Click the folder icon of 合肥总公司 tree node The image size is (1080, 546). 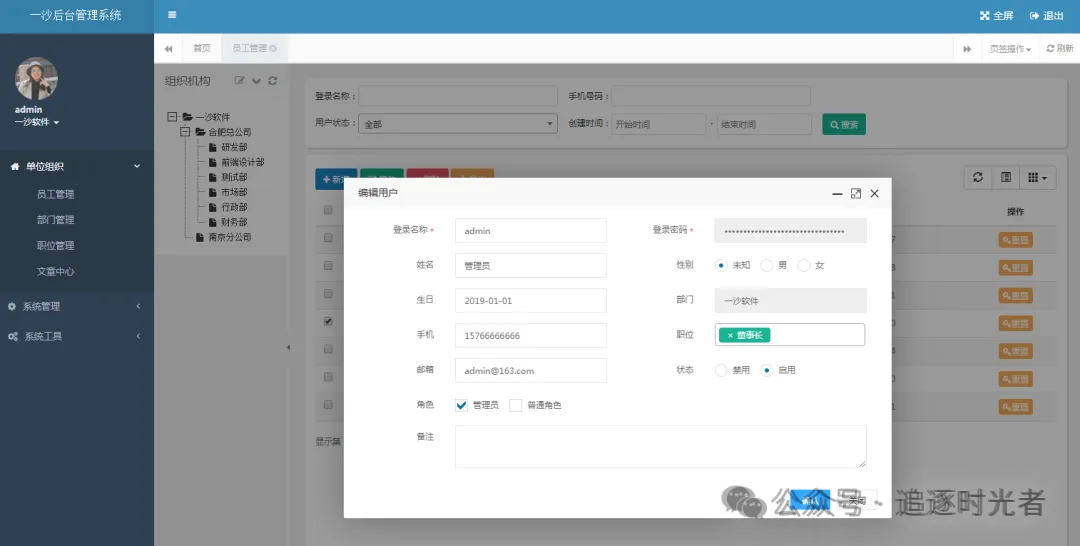200,132
